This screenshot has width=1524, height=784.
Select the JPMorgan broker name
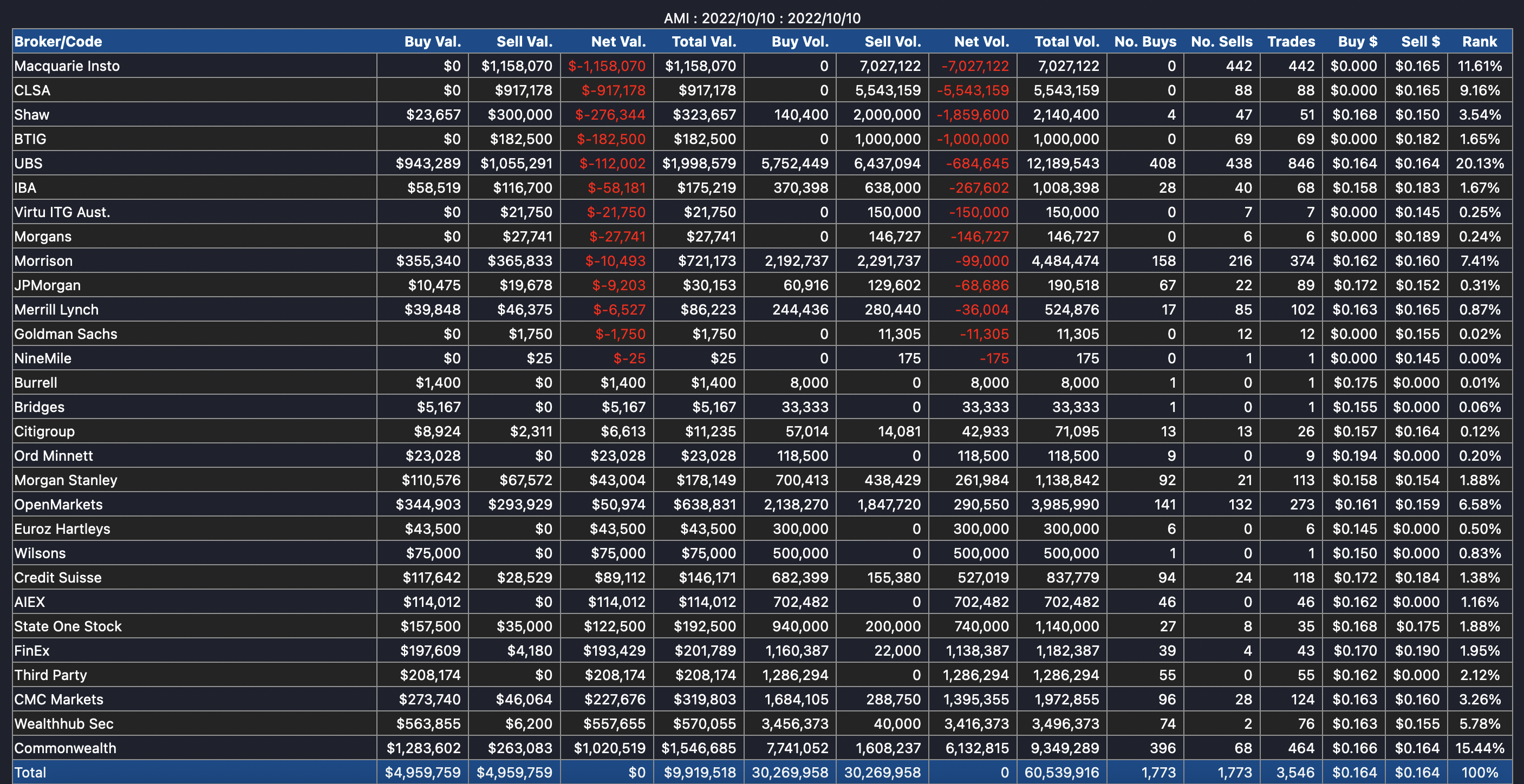coord(47,285)
